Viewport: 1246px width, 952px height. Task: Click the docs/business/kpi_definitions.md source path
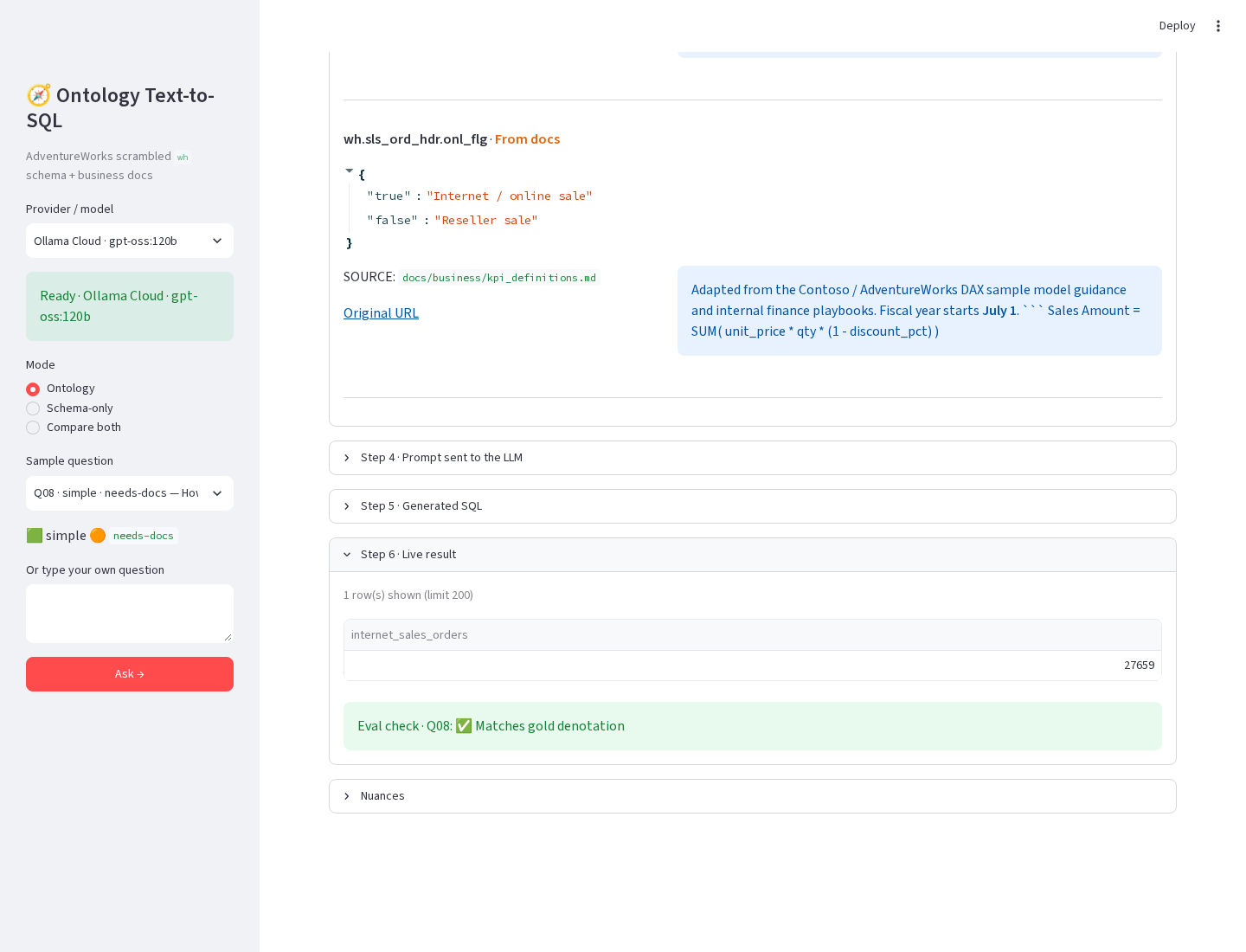(499, 278)
